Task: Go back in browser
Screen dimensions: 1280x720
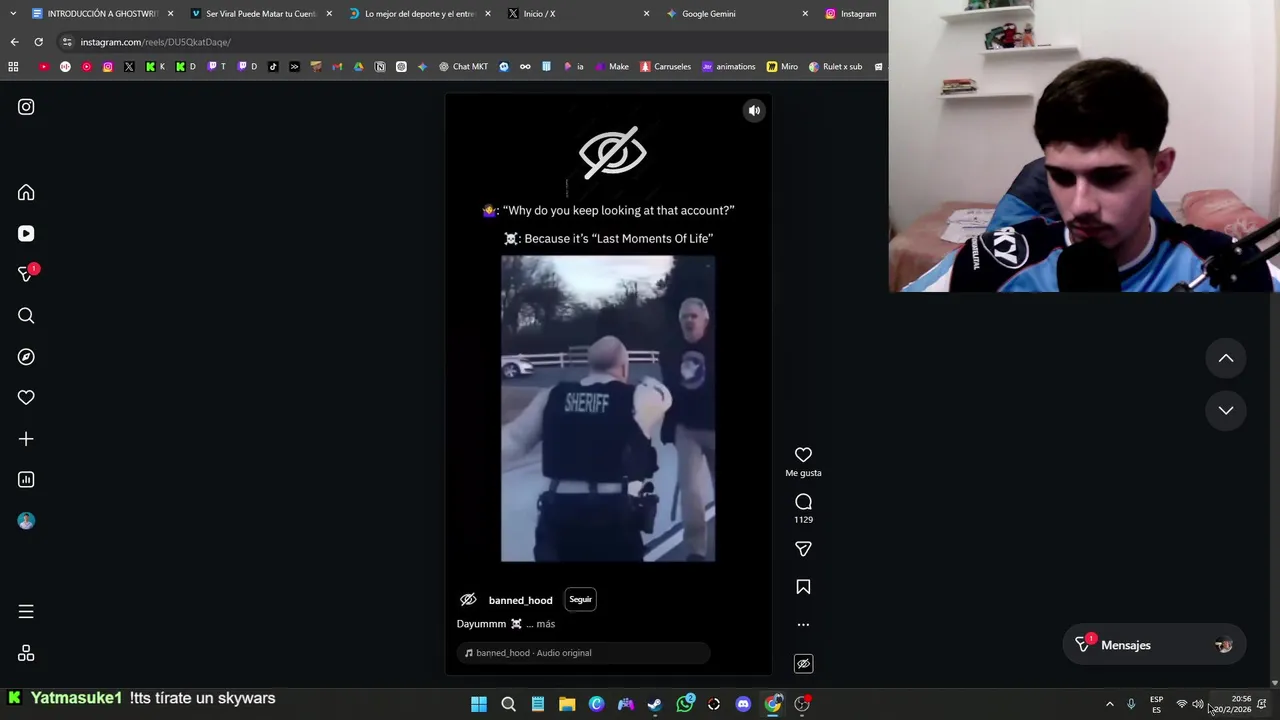Action: [14, 42]
